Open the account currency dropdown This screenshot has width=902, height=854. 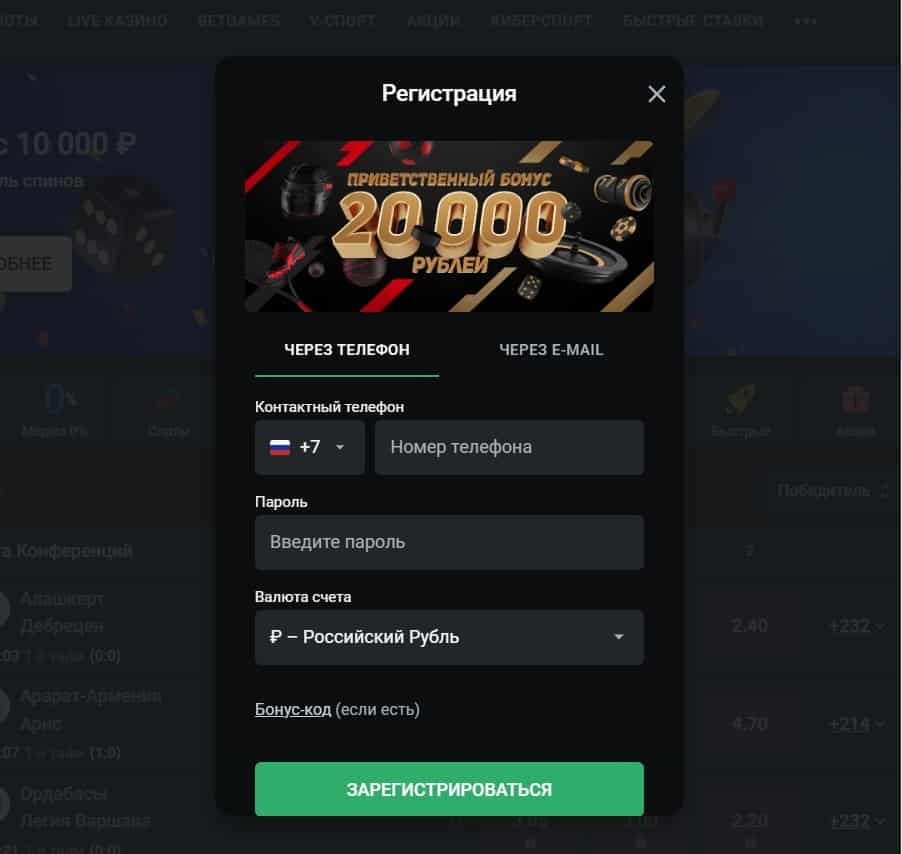[449, 637]
